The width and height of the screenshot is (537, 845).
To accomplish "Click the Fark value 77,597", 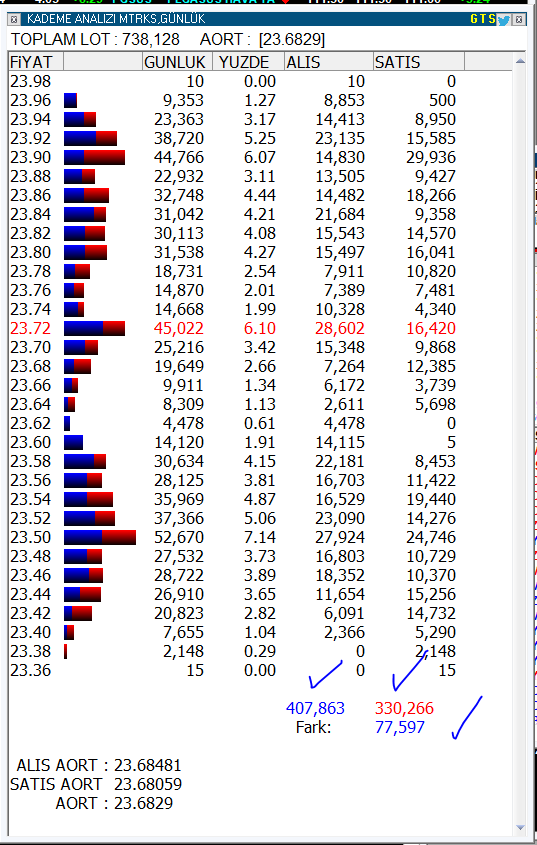I will point(400,728).
